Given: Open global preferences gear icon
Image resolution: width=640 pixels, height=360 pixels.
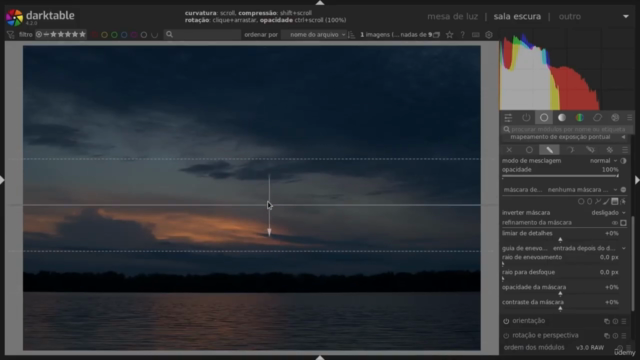Looking at the screenshot, I should tap(489, 35).
